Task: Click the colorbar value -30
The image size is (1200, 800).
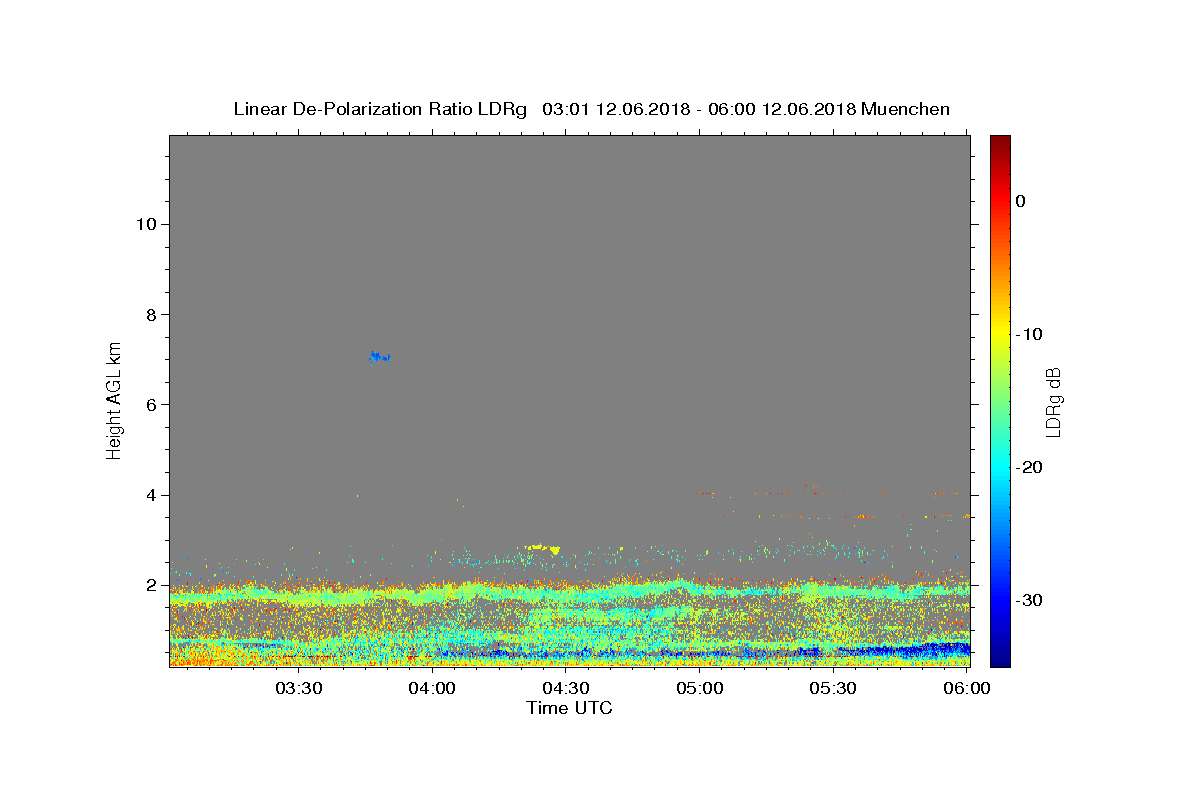Action: [1029, 600]
